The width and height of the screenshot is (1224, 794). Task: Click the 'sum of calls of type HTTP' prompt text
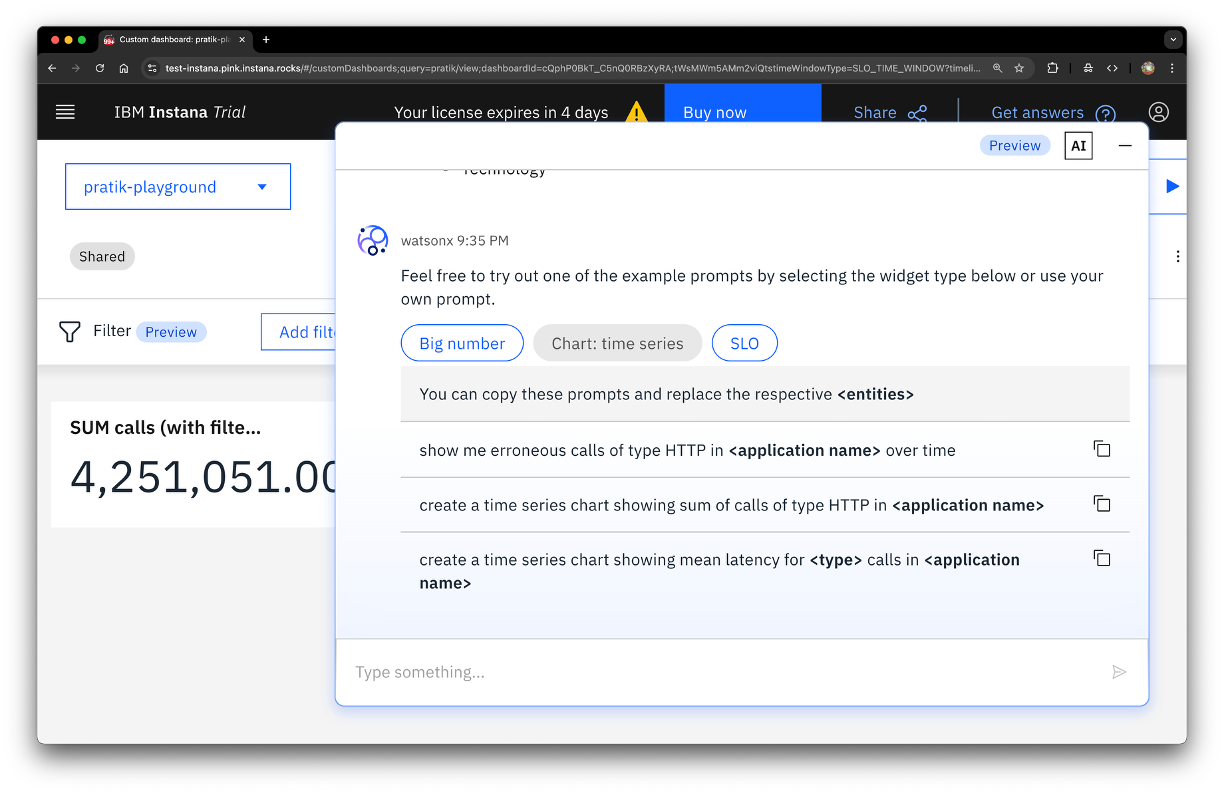(732, 505)
